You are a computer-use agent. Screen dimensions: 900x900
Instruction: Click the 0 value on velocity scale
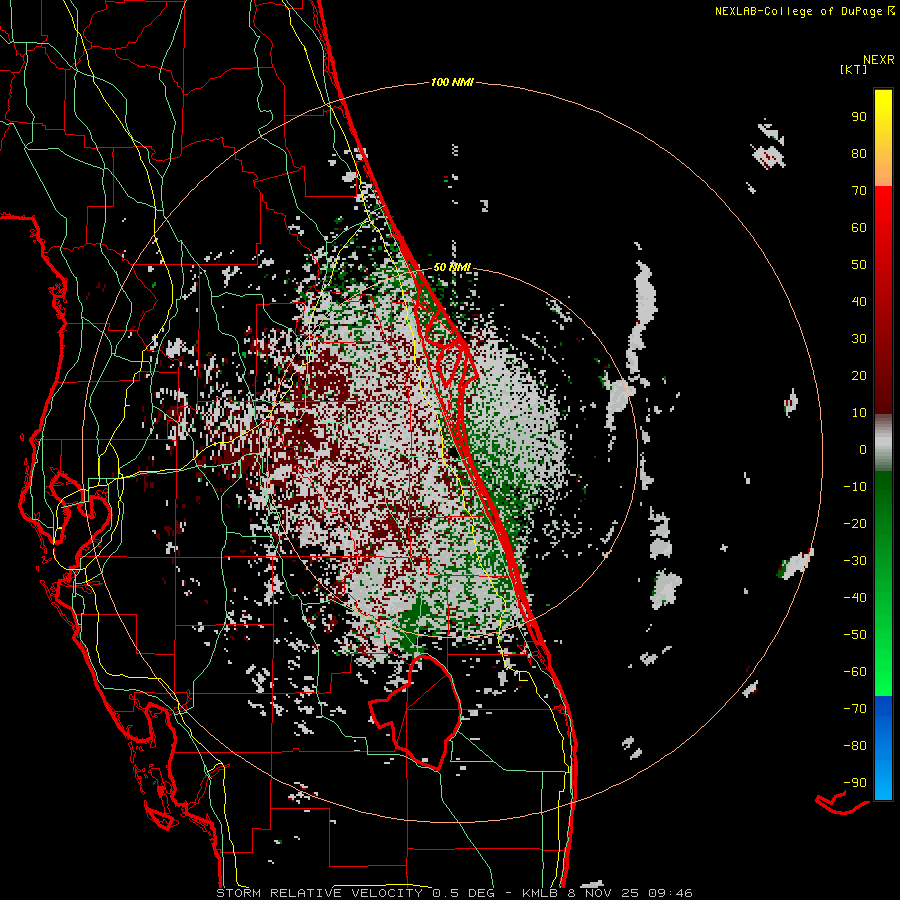pyautogui.click(x=863, y=450)
